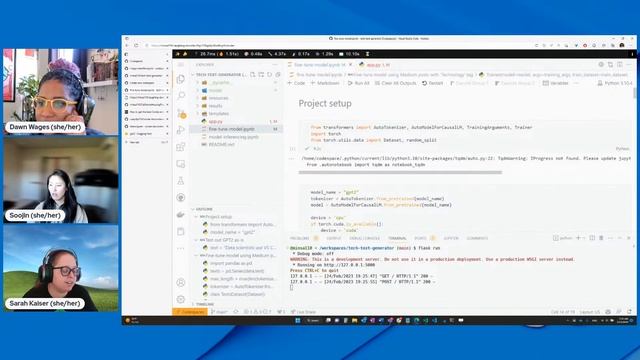
Task: Select the Terminal panel tab
Action: [x=397, y=238]
